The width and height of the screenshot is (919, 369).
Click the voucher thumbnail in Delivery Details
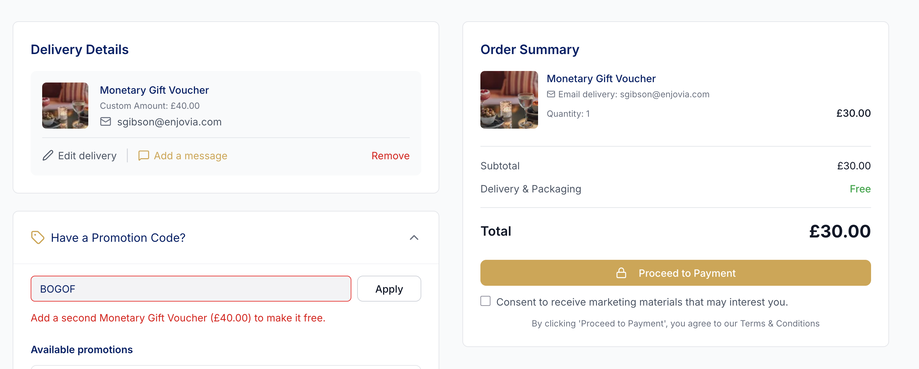65,105
